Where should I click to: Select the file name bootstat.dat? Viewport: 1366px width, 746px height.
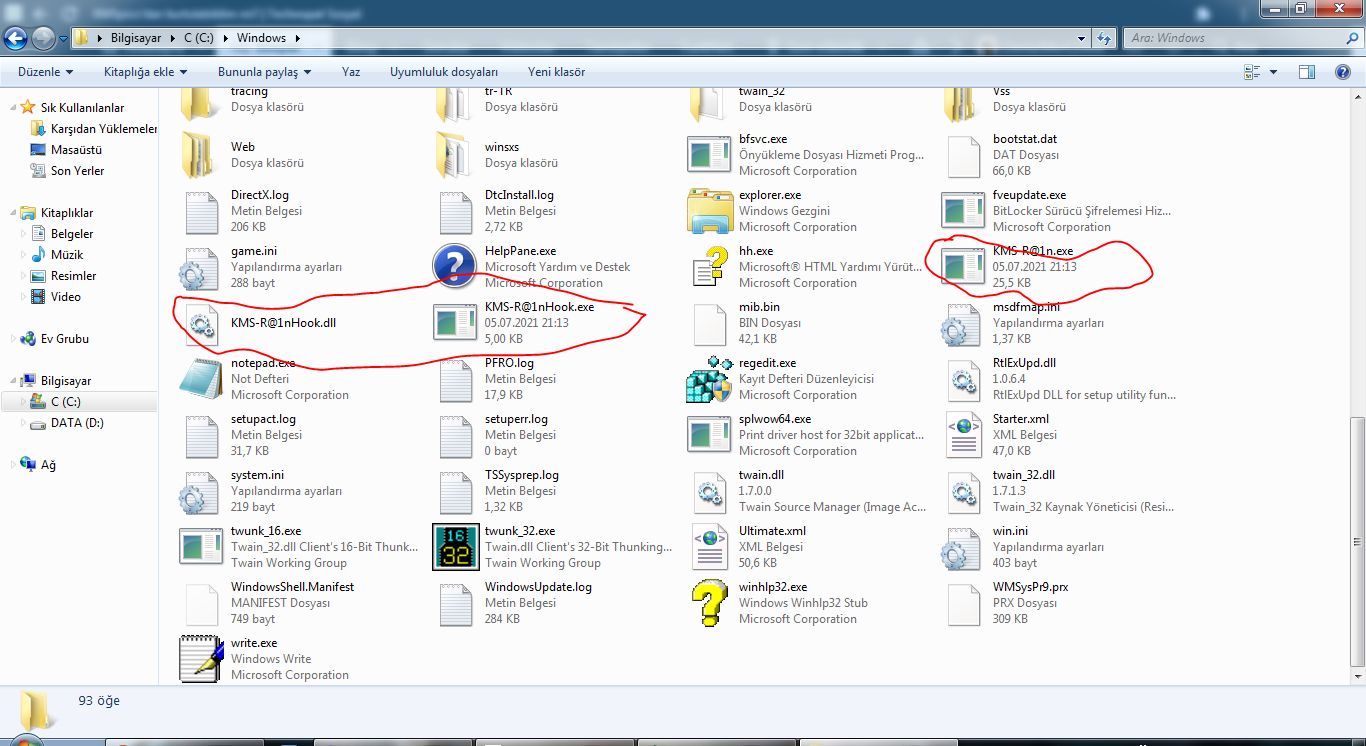click(x=1025, y=139)
